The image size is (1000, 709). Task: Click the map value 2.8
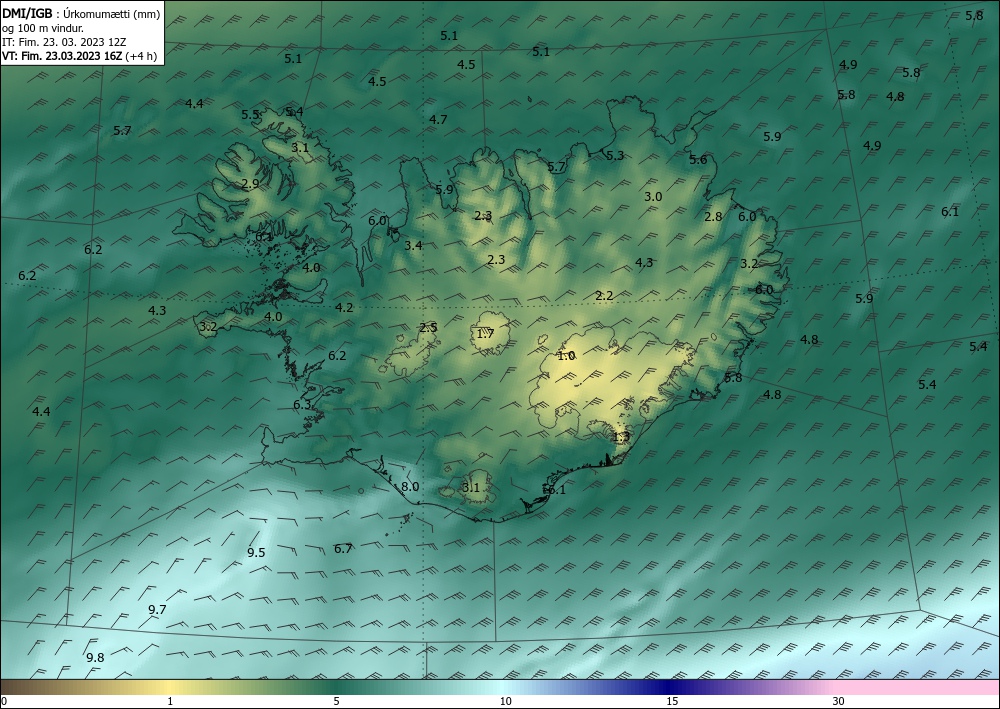pyautogui.click(x=713, y=217)
